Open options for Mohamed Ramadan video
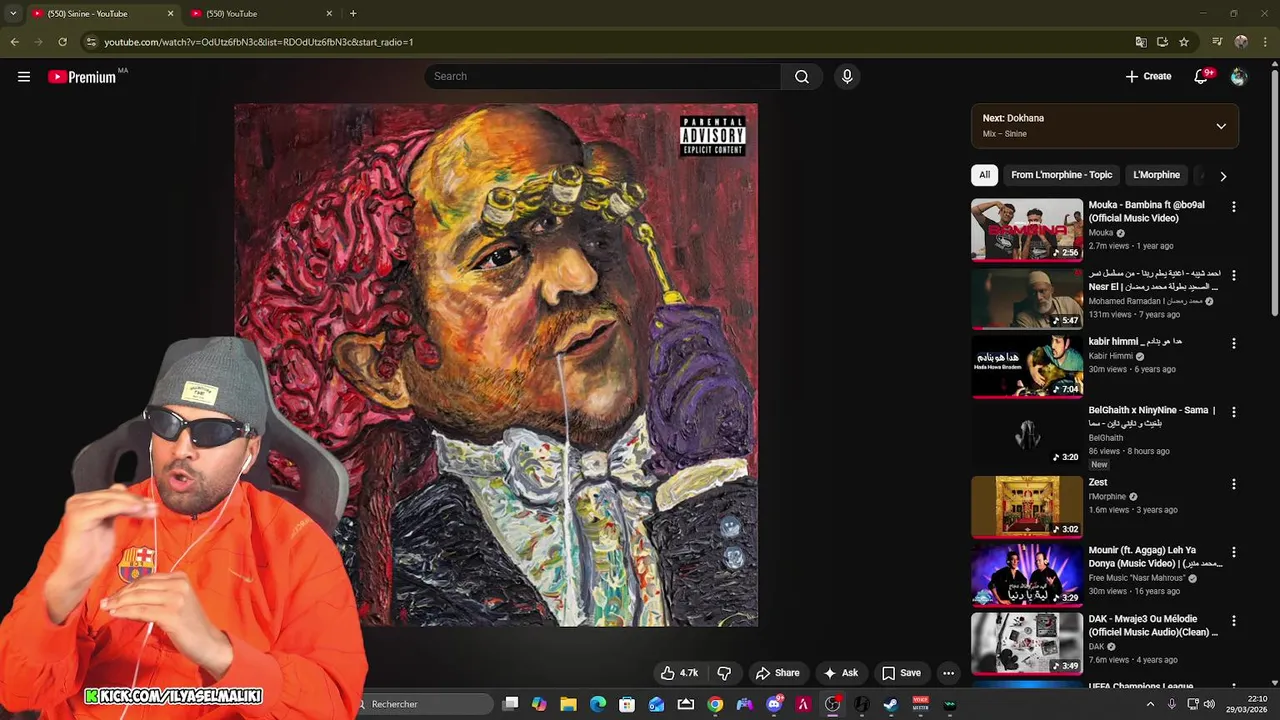Viewport: 1280px width, 720px height. coord(1233,276)
